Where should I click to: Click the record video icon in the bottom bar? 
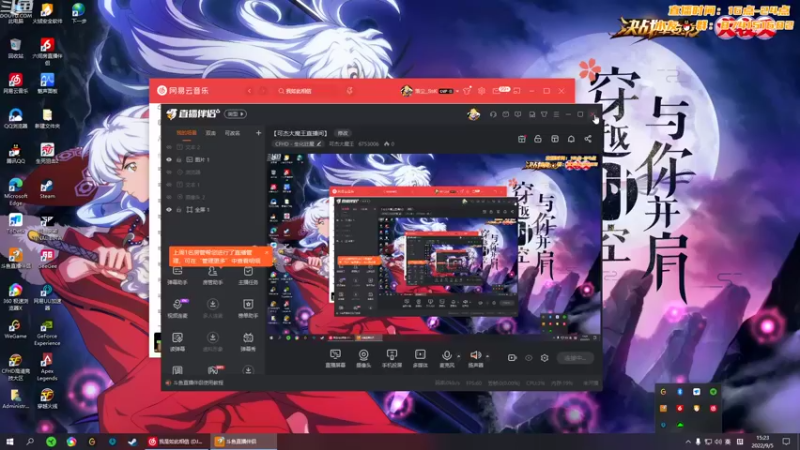[512, 358]
